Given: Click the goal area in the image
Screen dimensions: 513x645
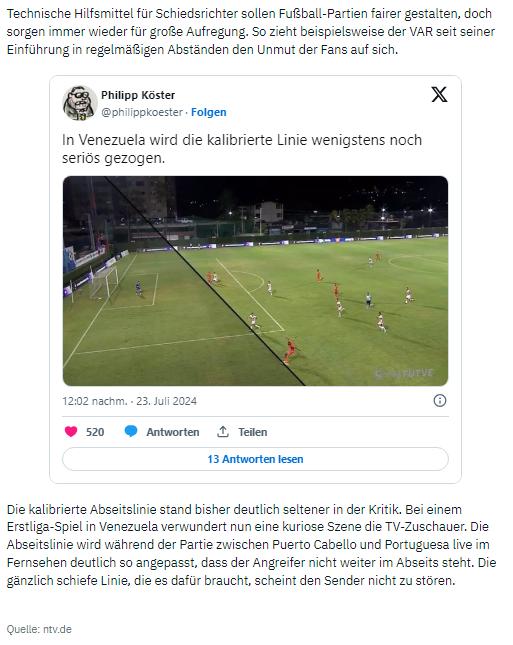Looking at the screenshot, I should click(104, 282).
